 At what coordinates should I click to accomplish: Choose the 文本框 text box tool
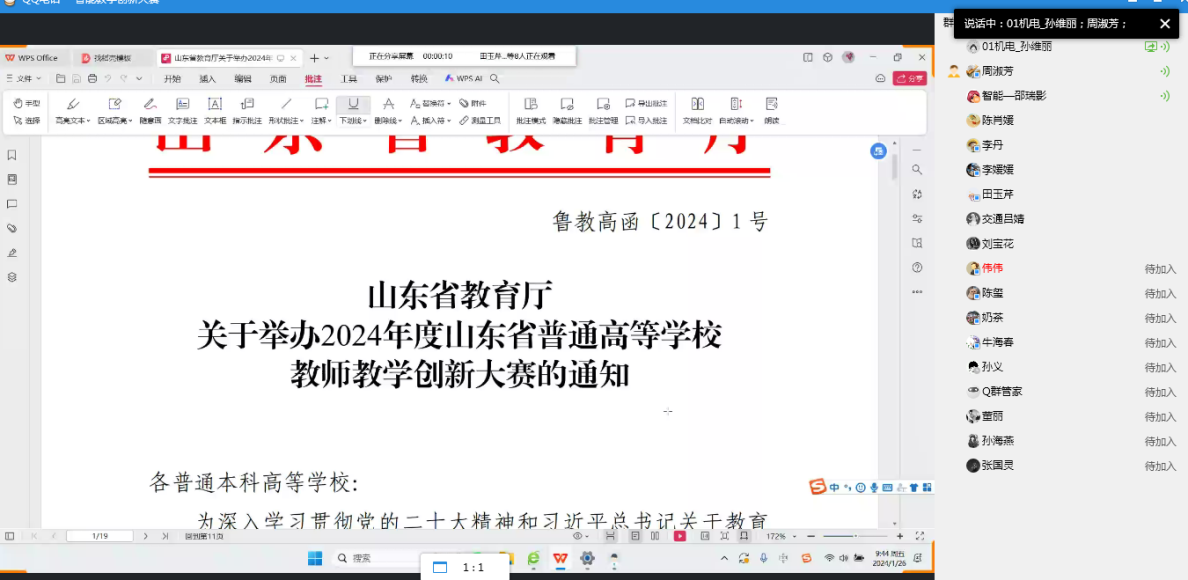pyautogui.click(x=215, y=109)
